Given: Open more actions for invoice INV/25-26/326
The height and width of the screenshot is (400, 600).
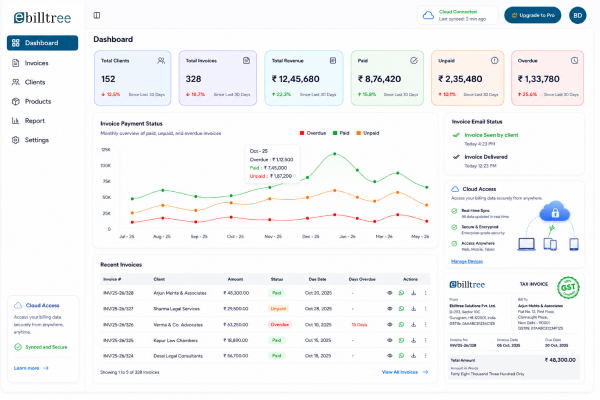Looking at the screenshot, I should (x=426, y=325).
